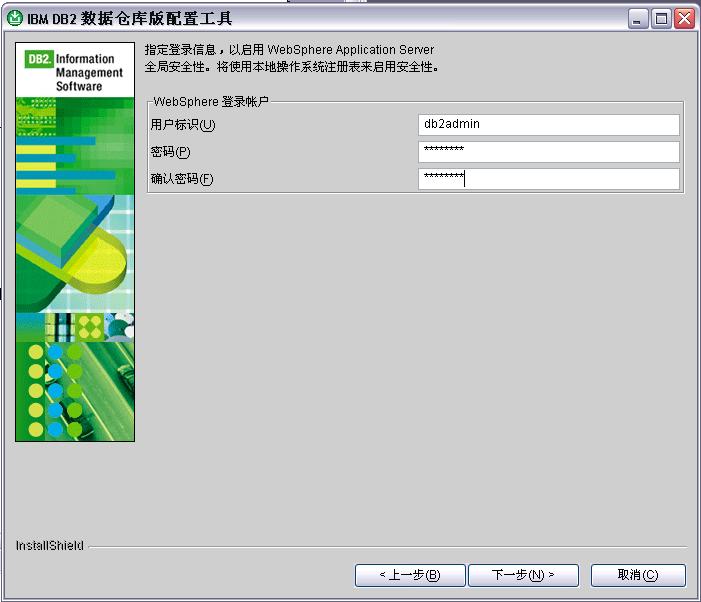Screen dimensions: 701x602
Task: Proceed with the 下一步(N) button
Action: click(523, 575)
